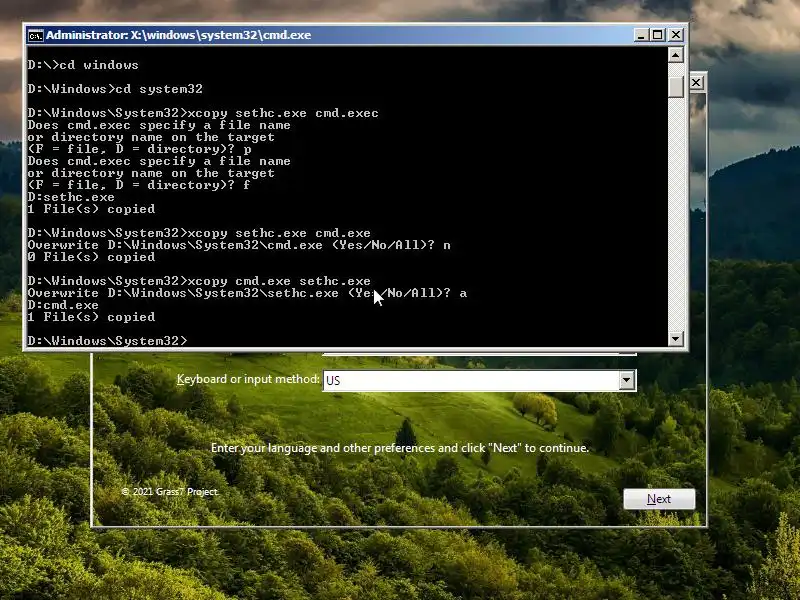The image size is (800, 600).
Task: Click the "Overwrite D:\Windows\System32\cmd.exe" prompt line
Action: 239,245
